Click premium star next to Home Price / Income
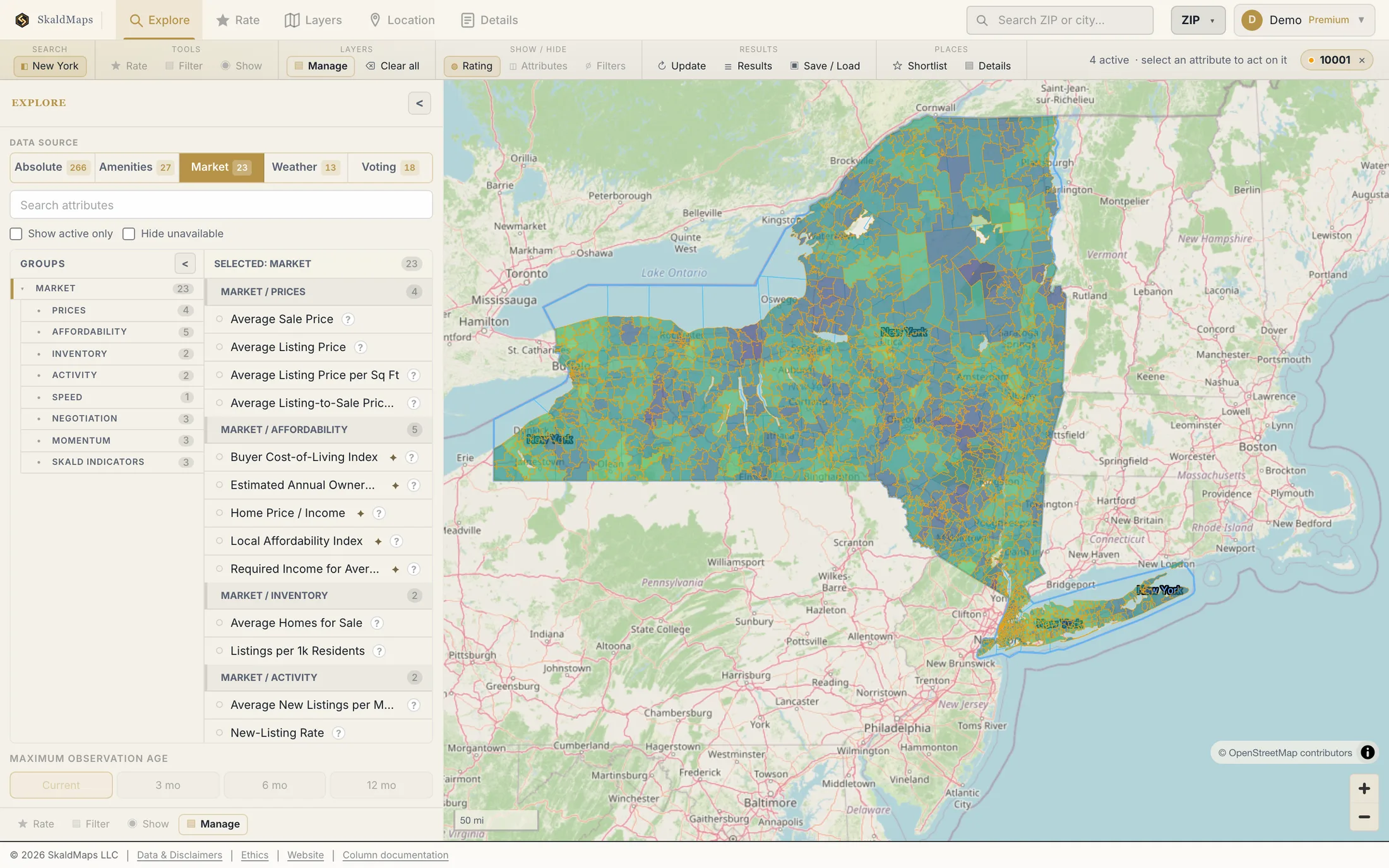This screenshot has height=868, width=1389. click(361, 514)
